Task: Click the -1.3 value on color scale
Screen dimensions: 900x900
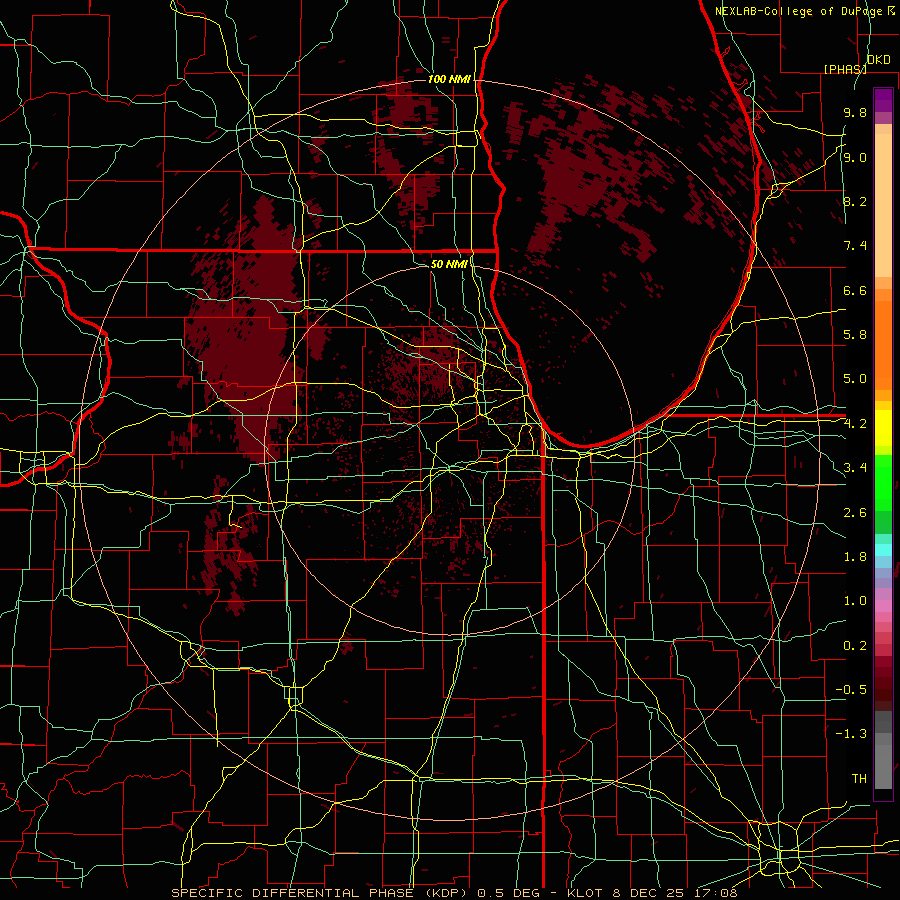Action: click(851, 734)
